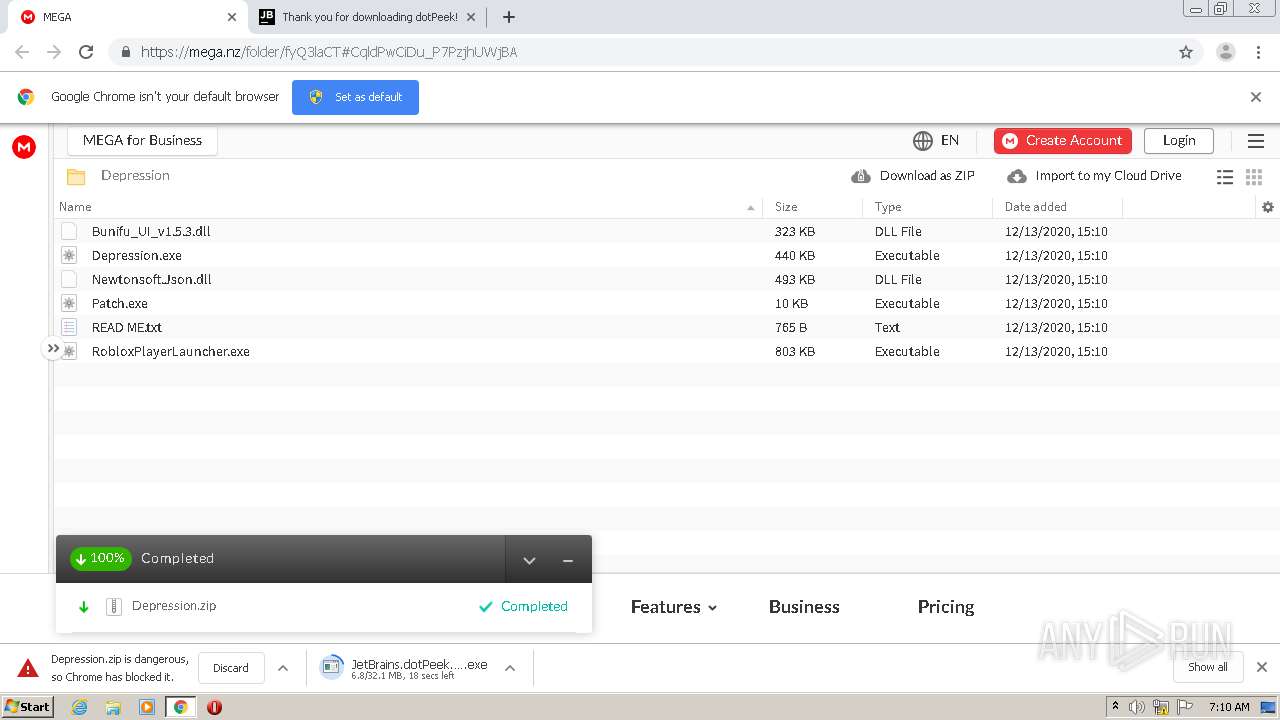
Task: Expand the sidebar with the double-arrow
Action: 53,348
